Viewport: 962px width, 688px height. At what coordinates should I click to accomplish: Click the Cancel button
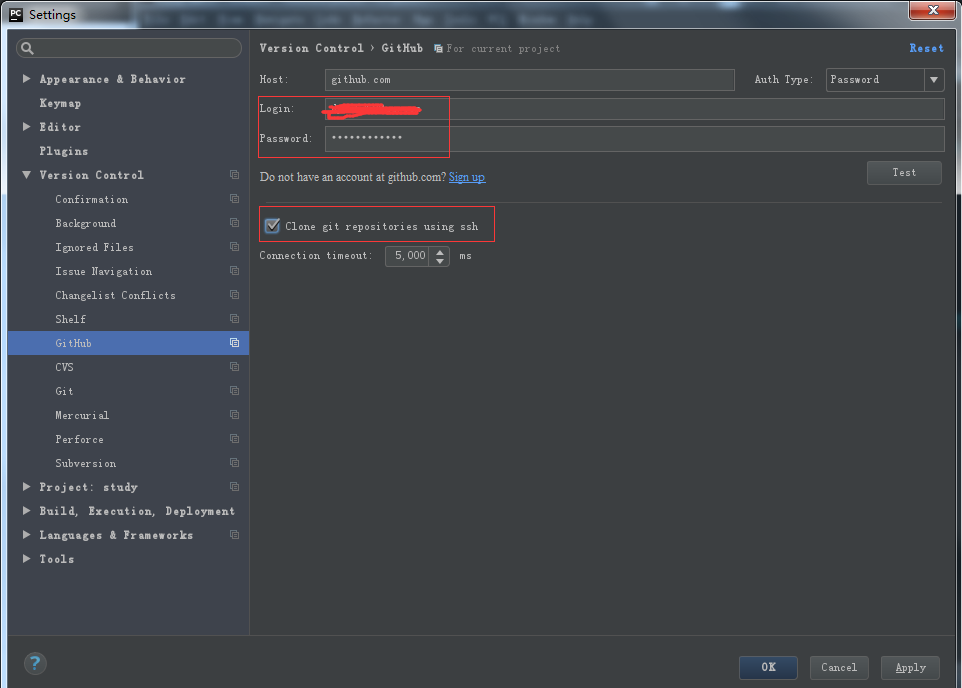coord(839,667)
